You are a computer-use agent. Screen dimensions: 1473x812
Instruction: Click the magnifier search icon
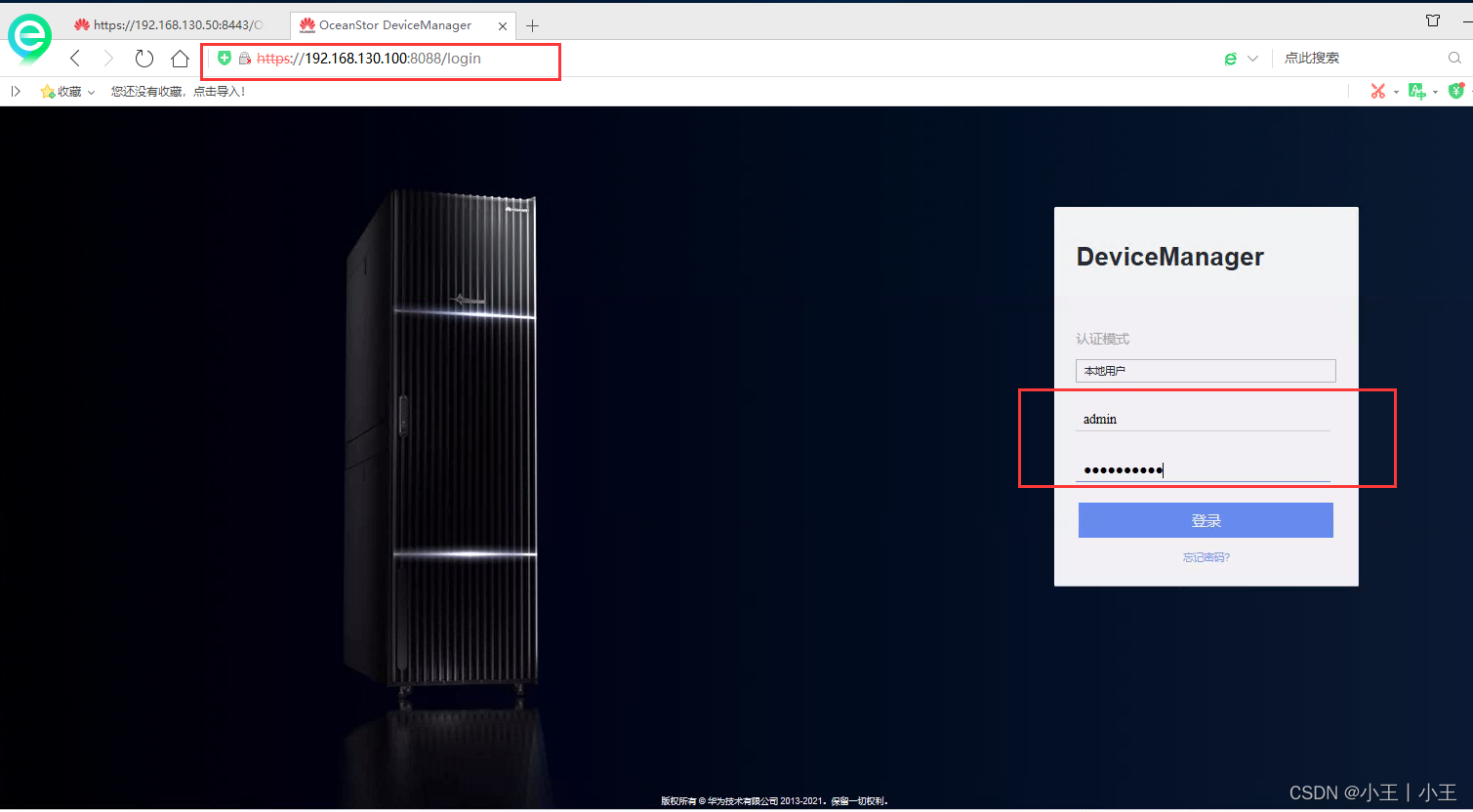(x=1454, y=59)
